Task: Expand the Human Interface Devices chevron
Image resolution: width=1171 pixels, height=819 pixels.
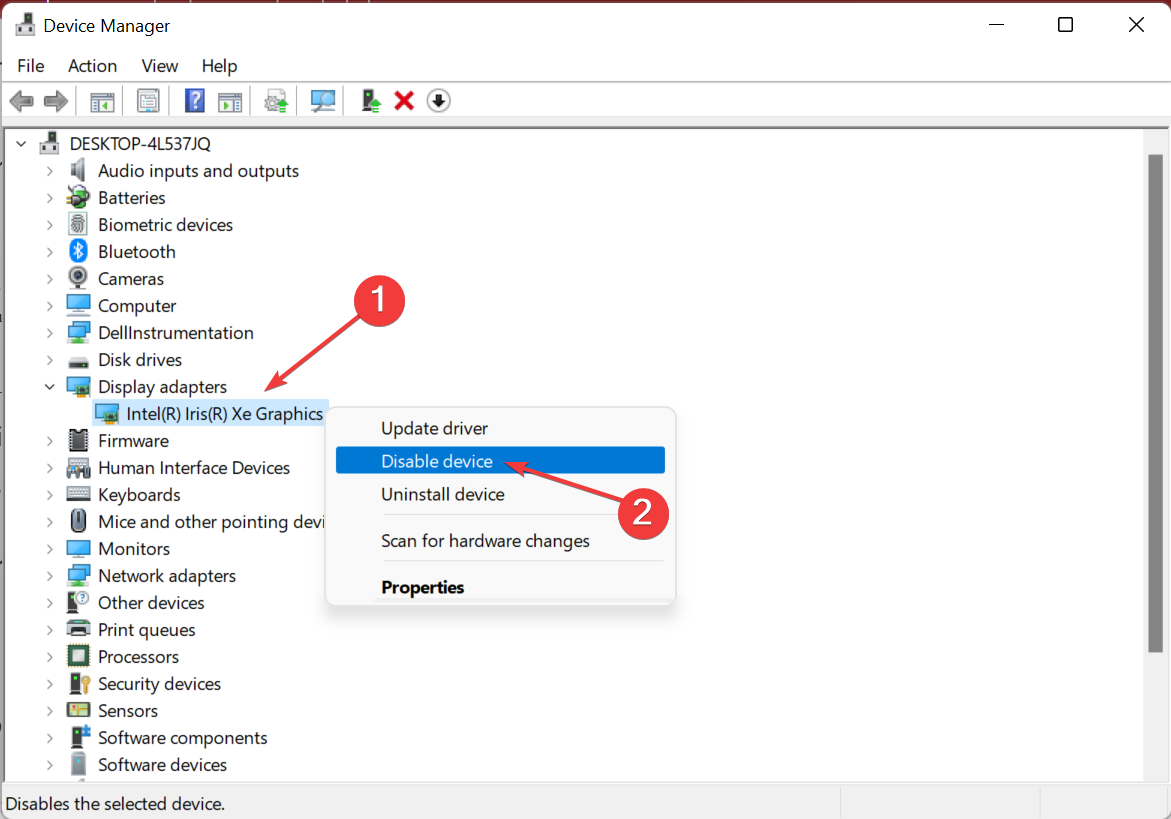Action: click(49, 468)
